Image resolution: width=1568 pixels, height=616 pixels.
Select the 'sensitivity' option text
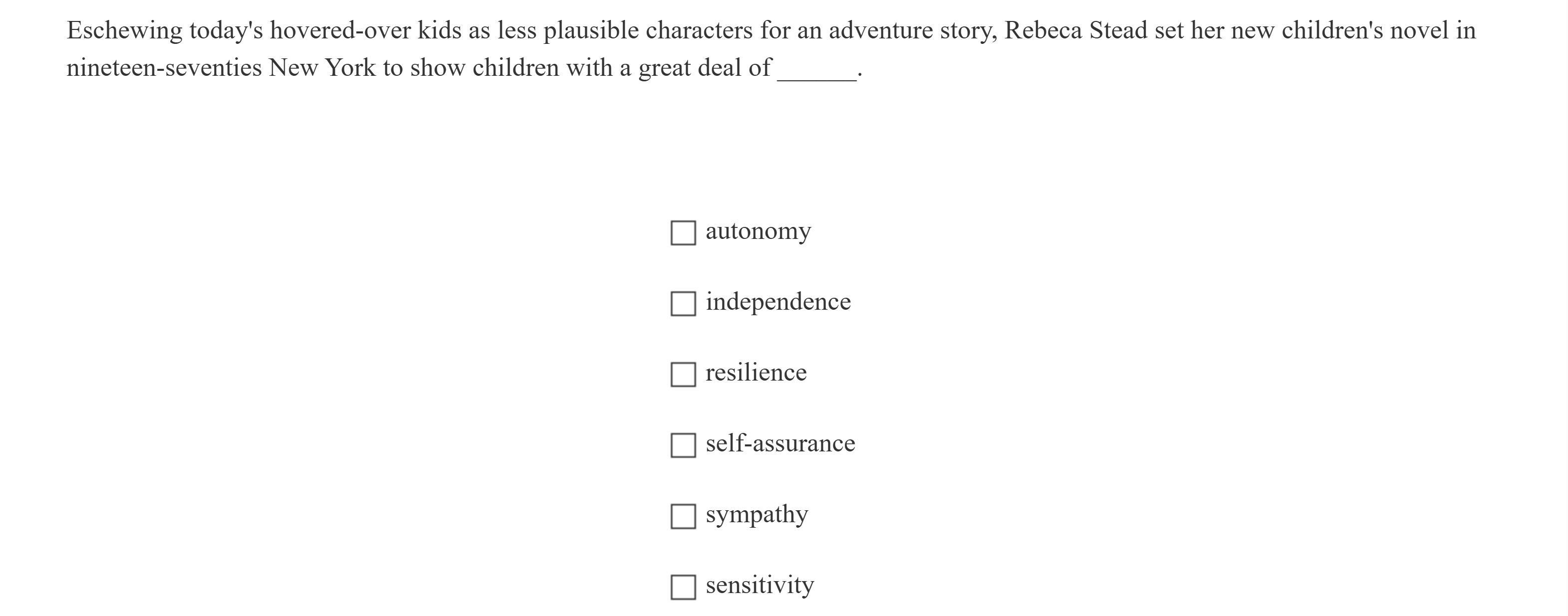pyautogui.click(x=760, y=586)
